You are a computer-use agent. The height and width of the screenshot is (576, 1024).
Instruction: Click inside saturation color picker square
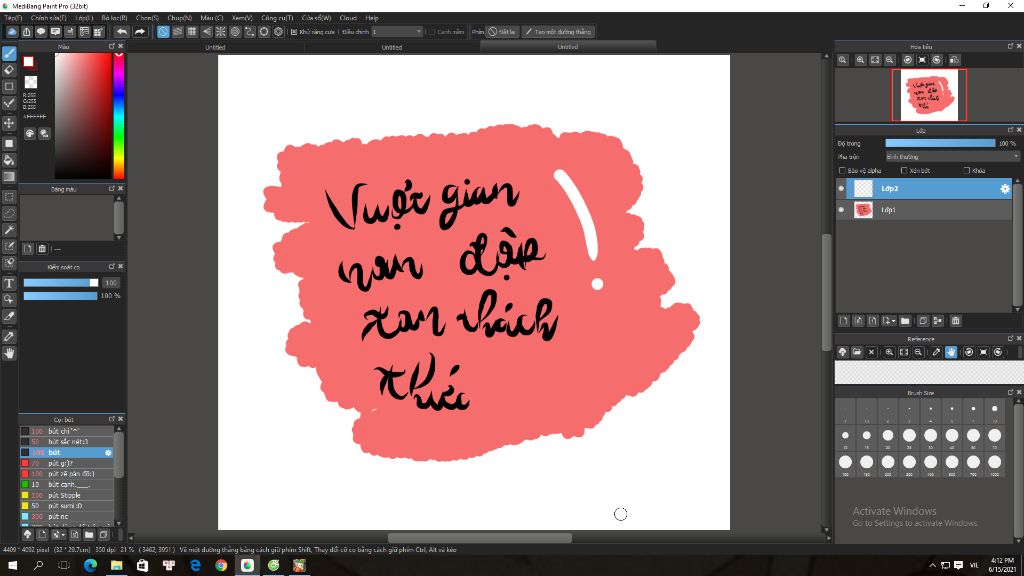83,116
